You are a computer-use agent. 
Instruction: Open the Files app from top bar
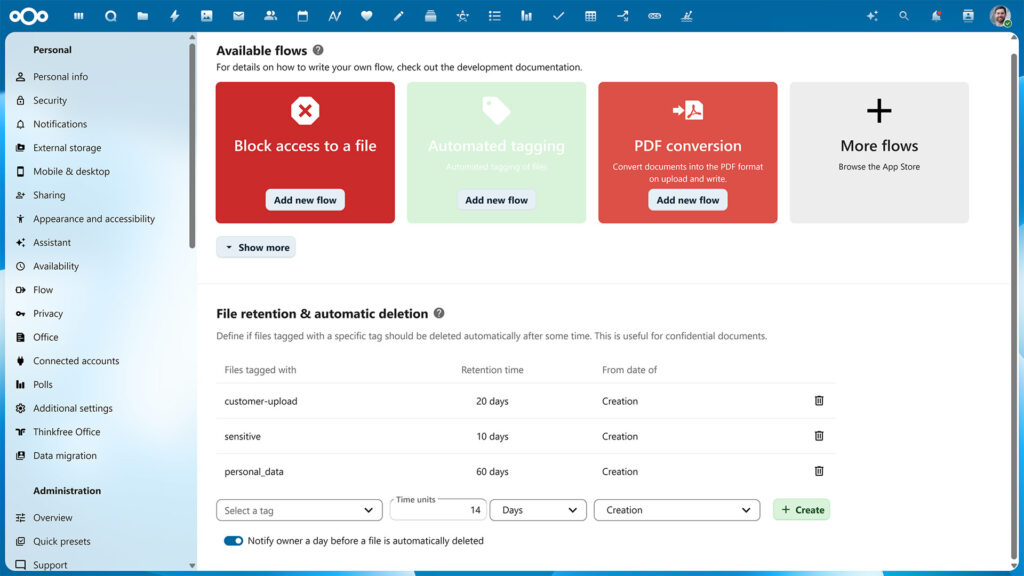click(x=142, y=15)
